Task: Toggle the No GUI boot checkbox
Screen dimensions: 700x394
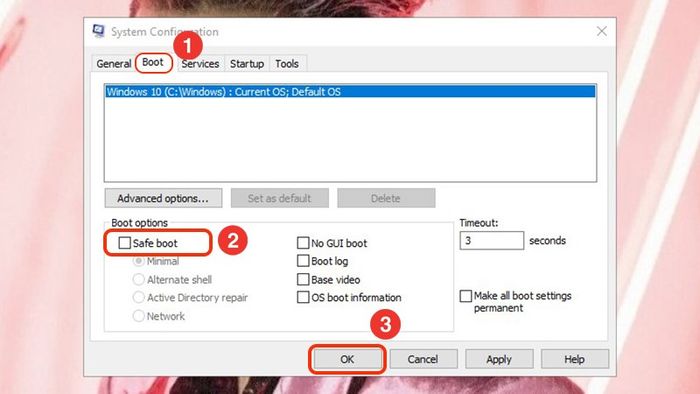Action: 303,243
